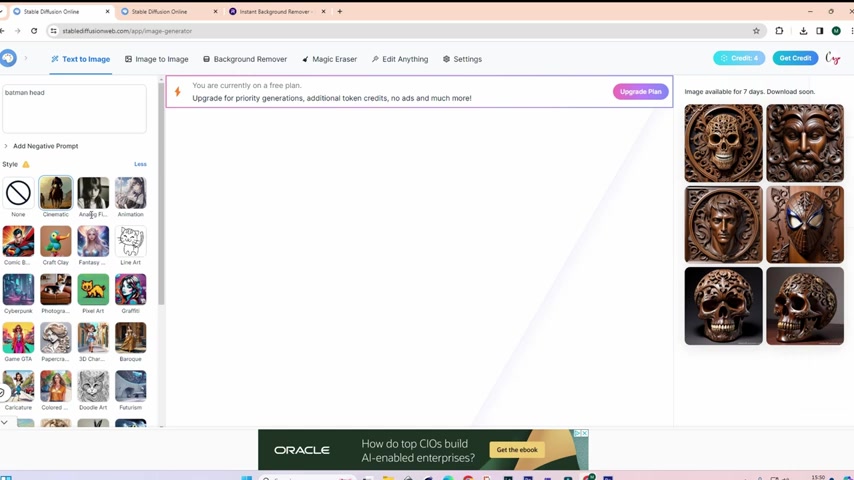Click the collapse chevron at sidebar bottom
Image resolution: width=854 pixels, height=480 pixels.
click(x=4, y=422)
